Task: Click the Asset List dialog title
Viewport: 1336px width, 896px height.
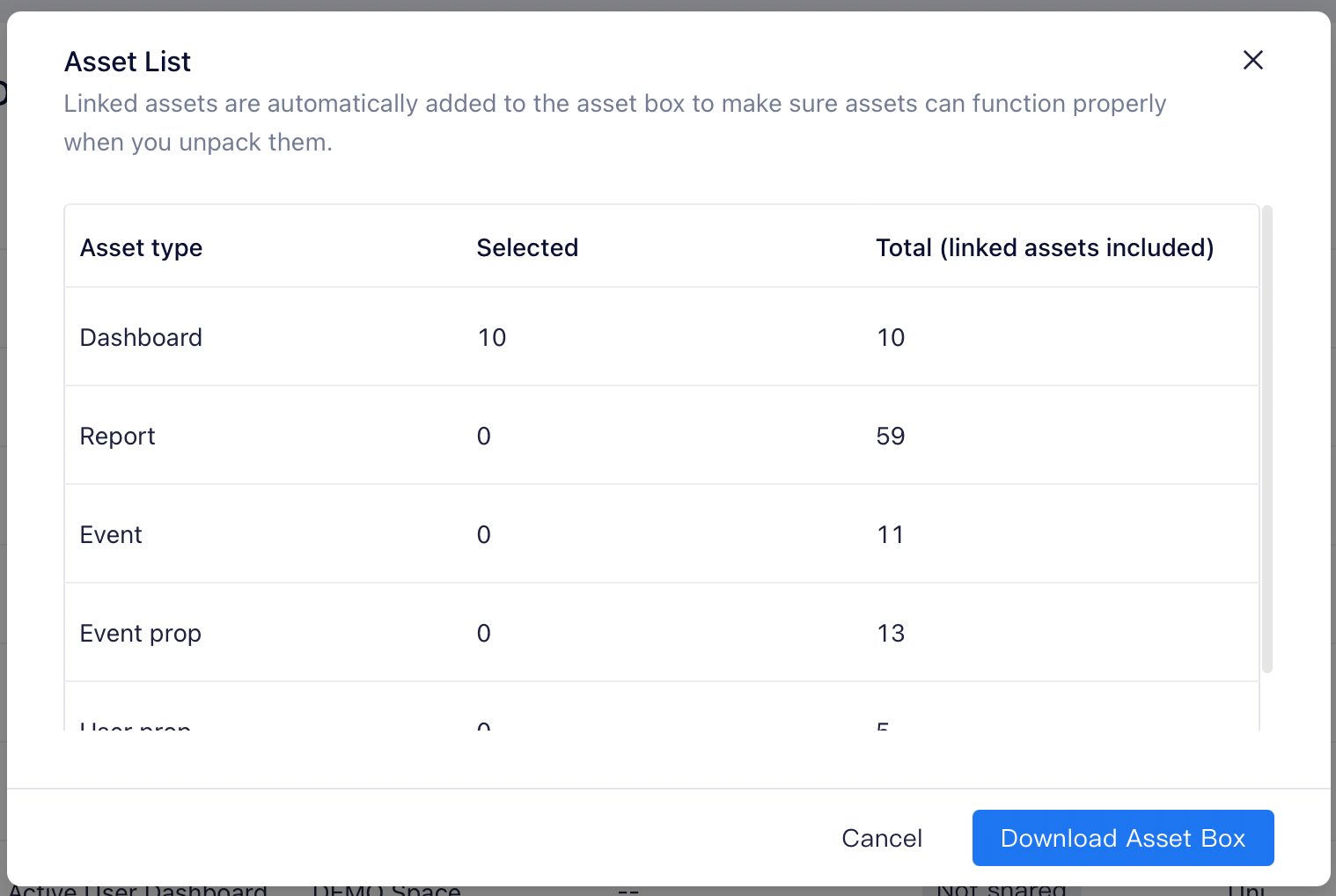Action: (x=128, y=62)
